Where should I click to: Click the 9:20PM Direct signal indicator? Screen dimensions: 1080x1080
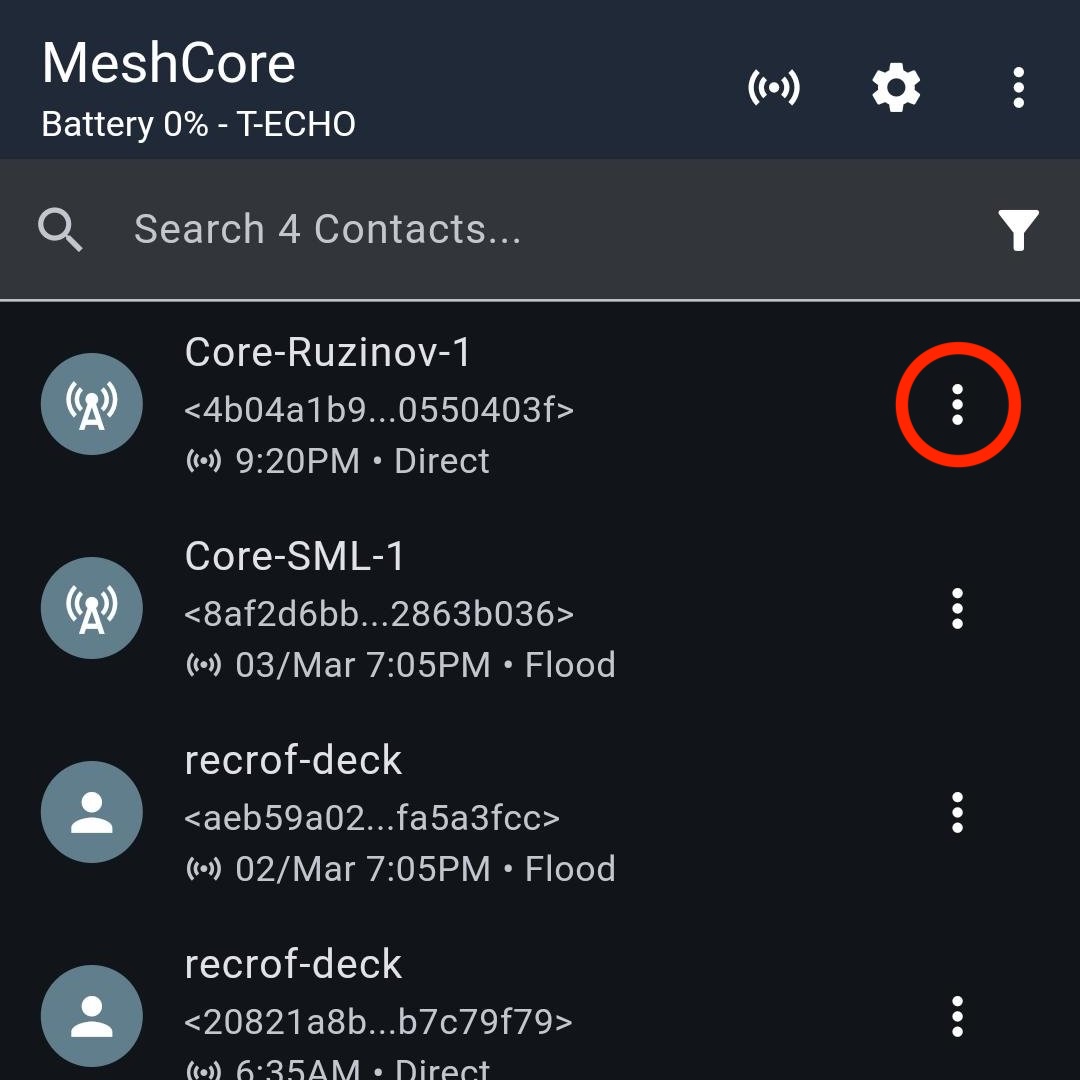point(204,461)
